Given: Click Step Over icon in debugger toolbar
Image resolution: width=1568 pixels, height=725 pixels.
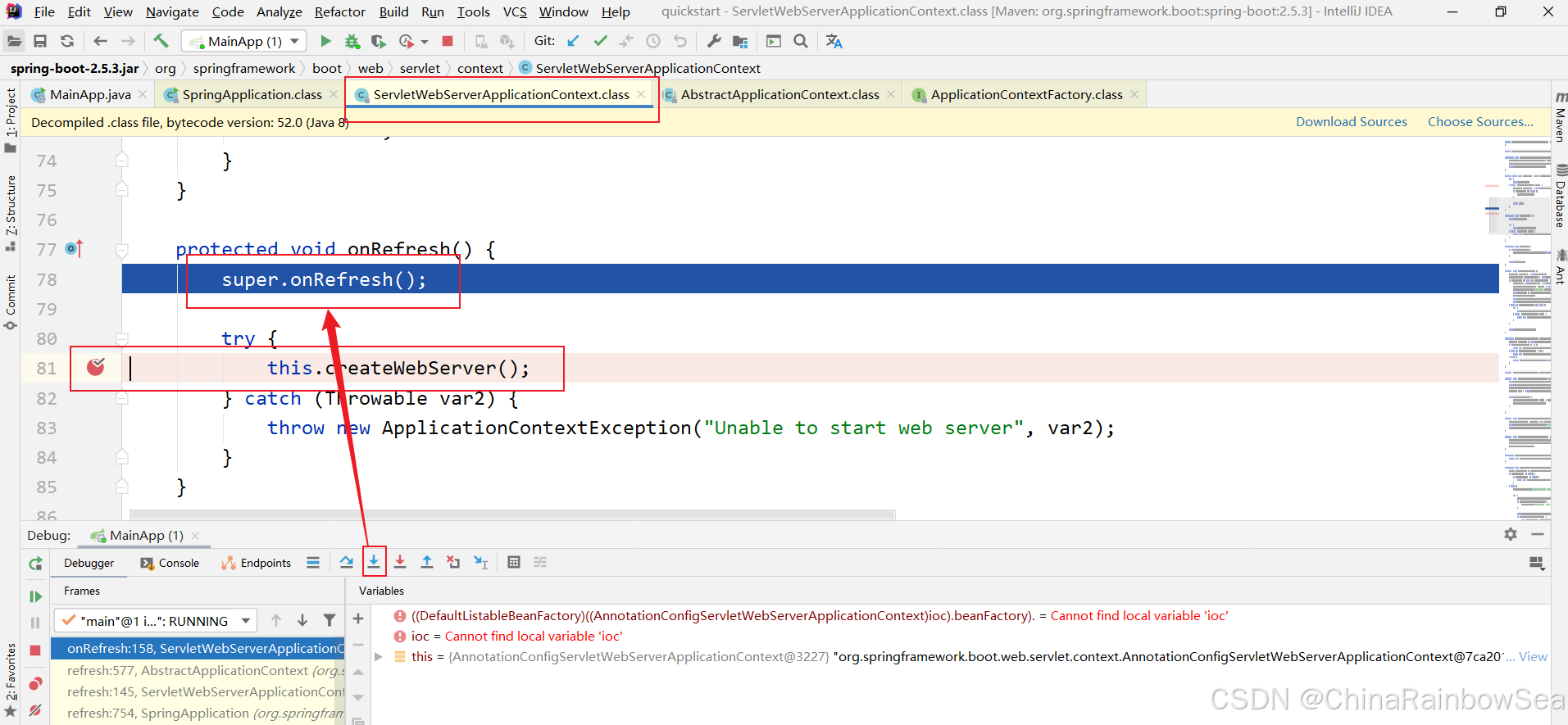Looking at the screenshot, I should click(x=347, y=562).
